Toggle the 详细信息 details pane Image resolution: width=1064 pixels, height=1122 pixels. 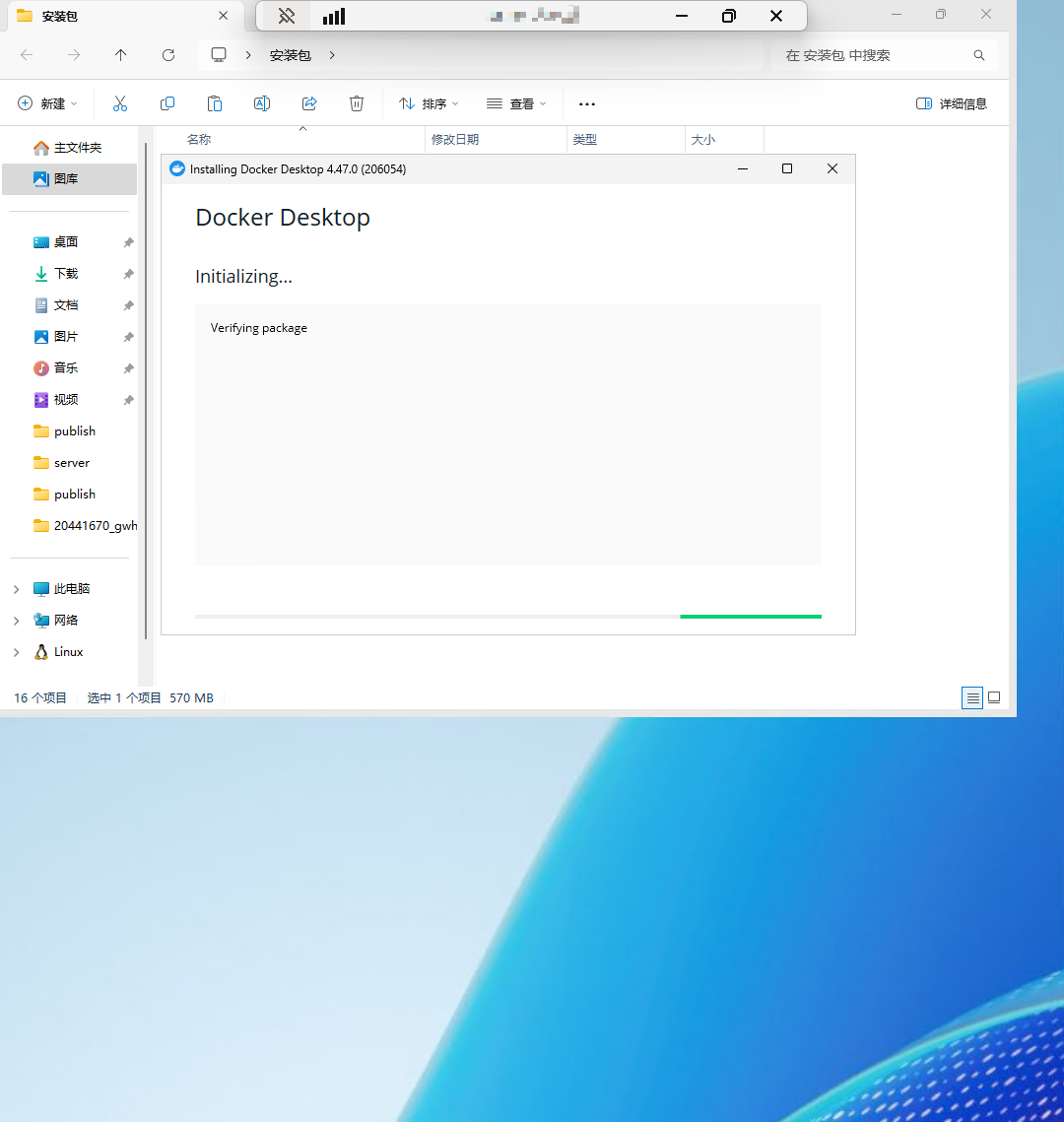tap(951, 103)
